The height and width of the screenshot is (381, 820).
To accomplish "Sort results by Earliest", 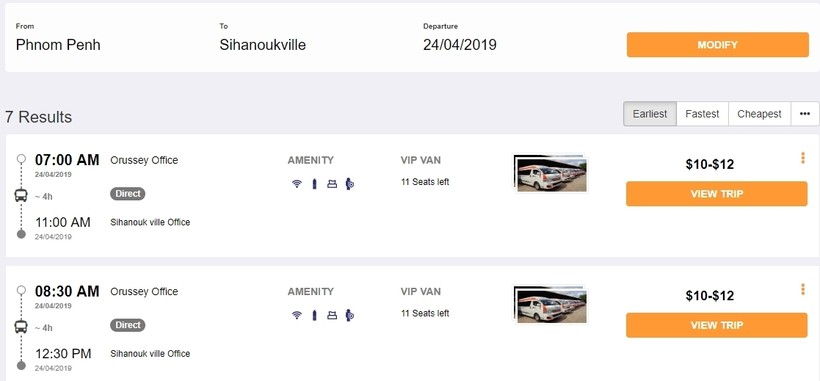I will [x=650, y=114].
